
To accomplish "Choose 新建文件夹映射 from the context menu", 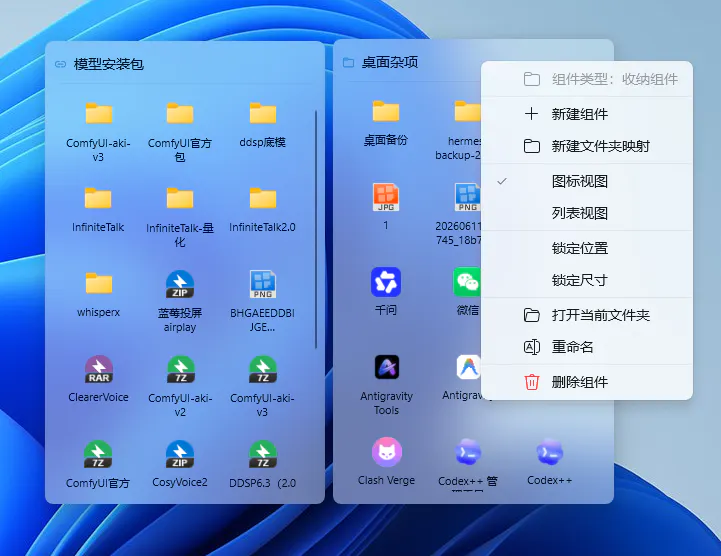I will 587,146.
